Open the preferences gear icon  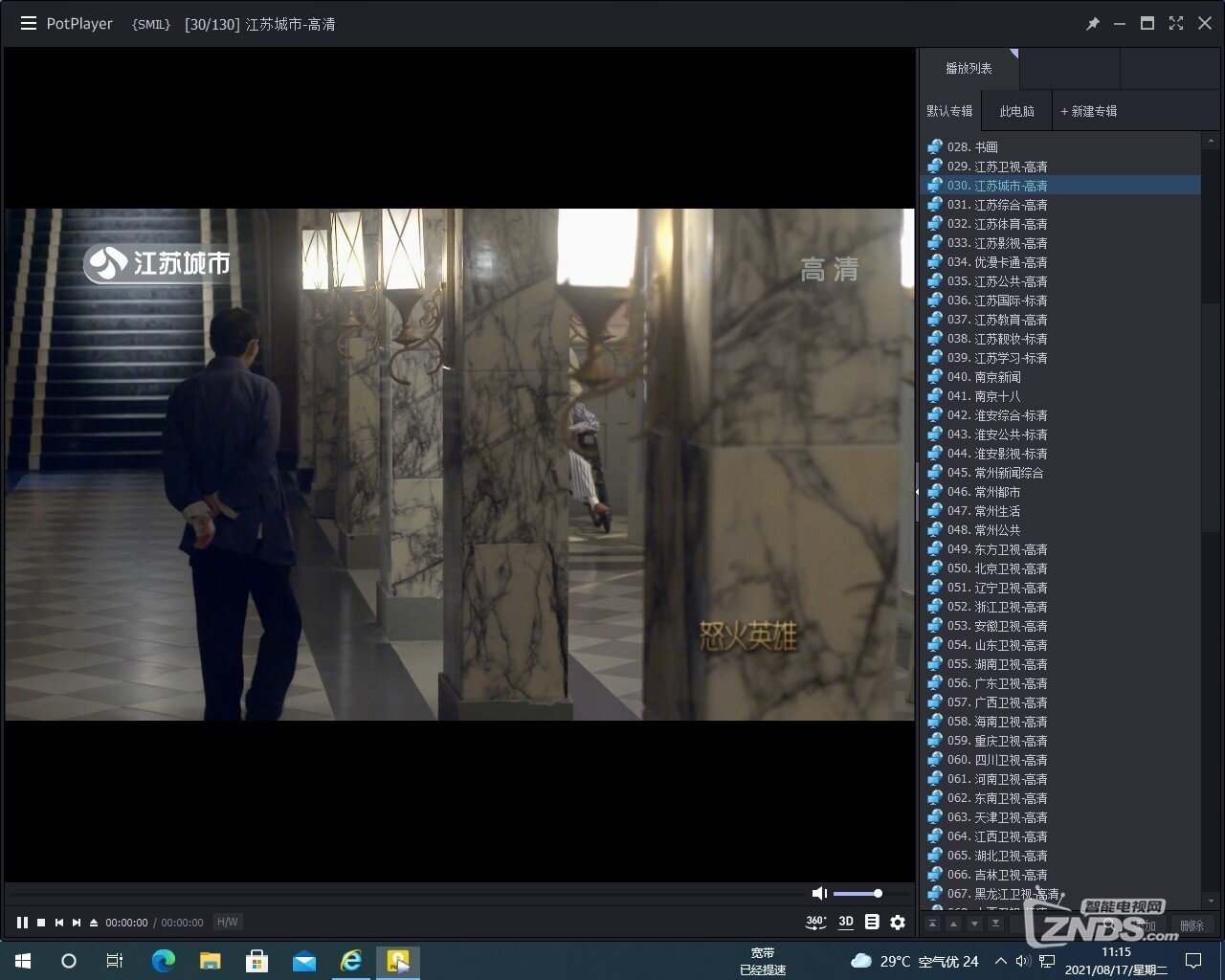(x=898, y=923)
